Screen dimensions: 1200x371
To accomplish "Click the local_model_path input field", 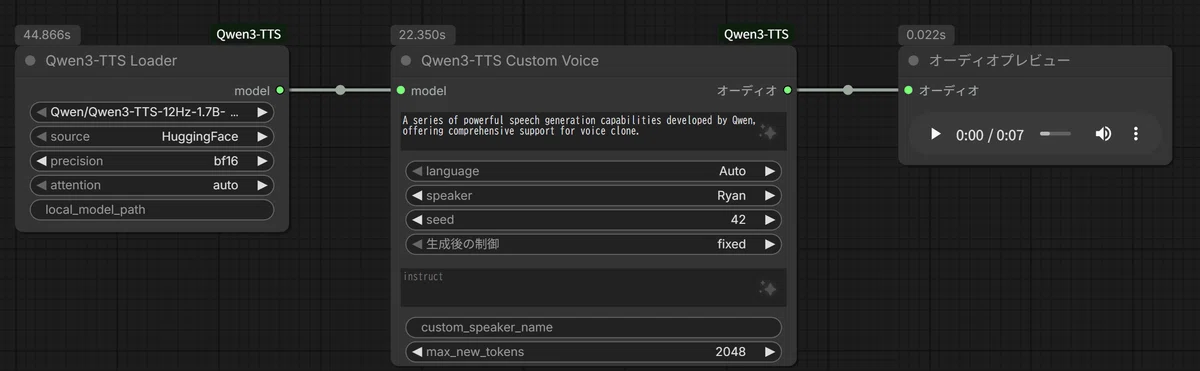I will point(152,210).
